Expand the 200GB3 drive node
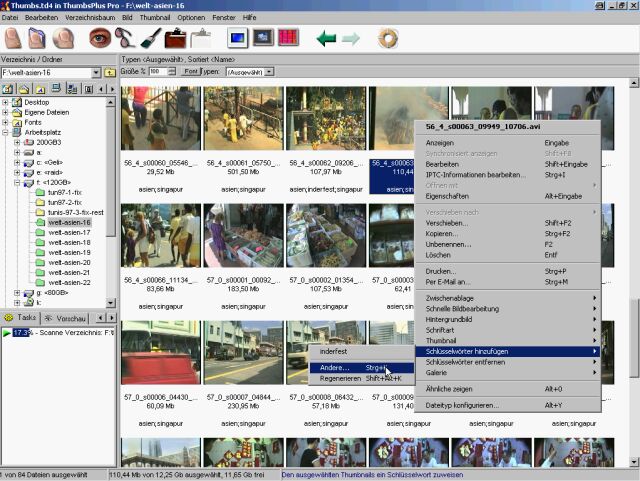 (17, 142)
